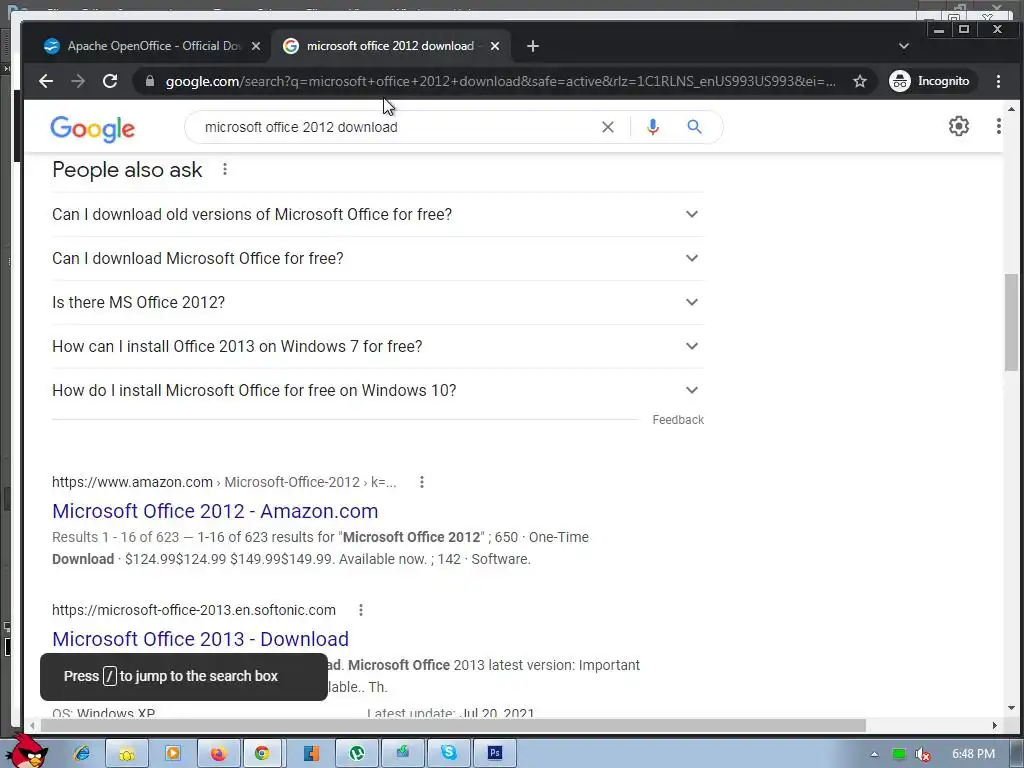Launch Internet Explorer from the taskbar
Image resolution: width=1024 pixels, height=768 pixels.
pos(82,753)
